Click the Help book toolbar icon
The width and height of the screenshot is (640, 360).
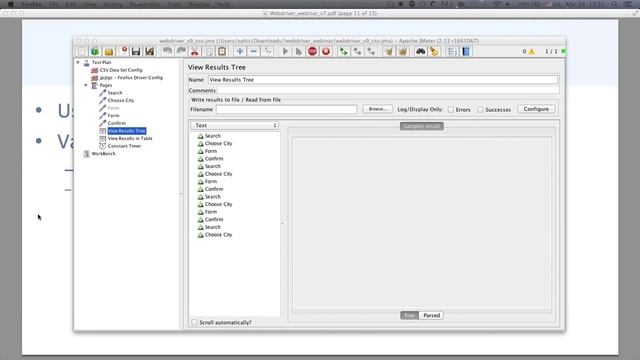(466, 51)
